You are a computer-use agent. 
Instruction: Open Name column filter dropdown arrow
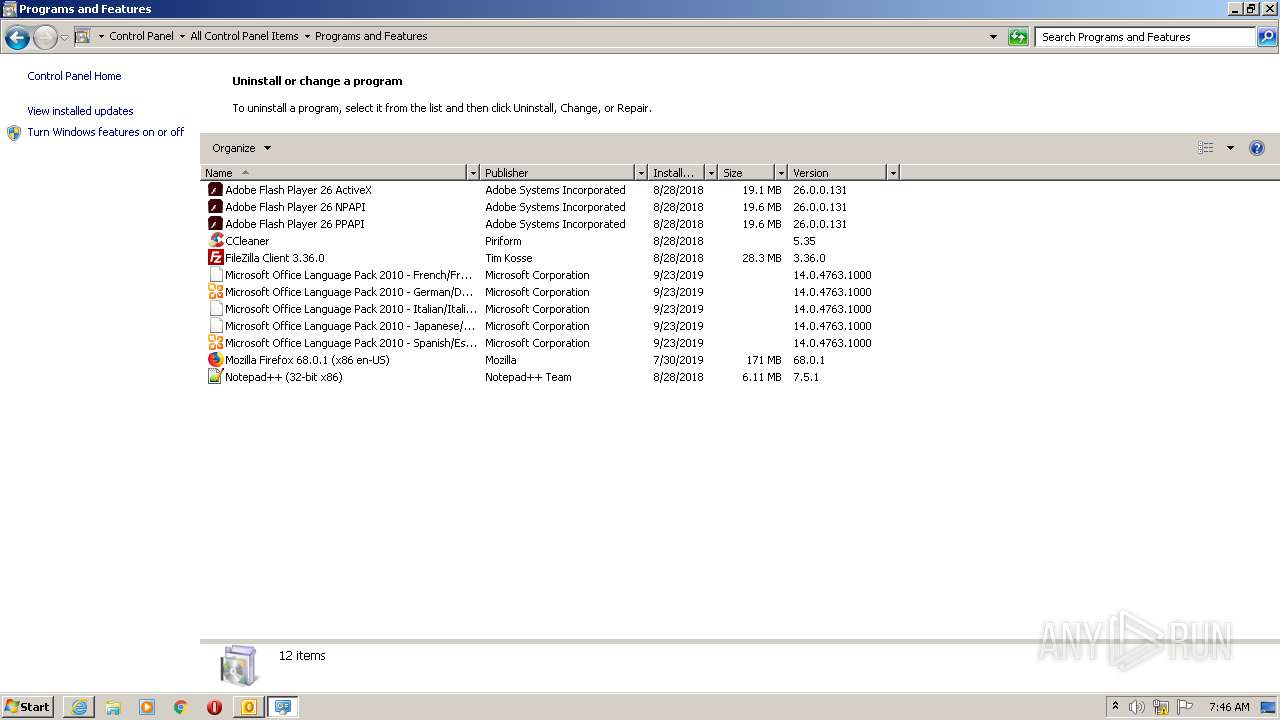(473, 173)
